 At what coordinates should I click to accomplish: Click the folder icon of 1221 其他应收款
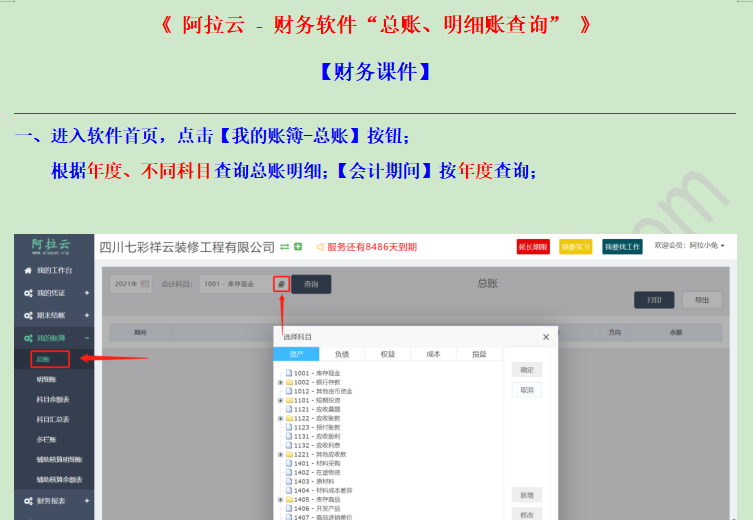[289, 454]
